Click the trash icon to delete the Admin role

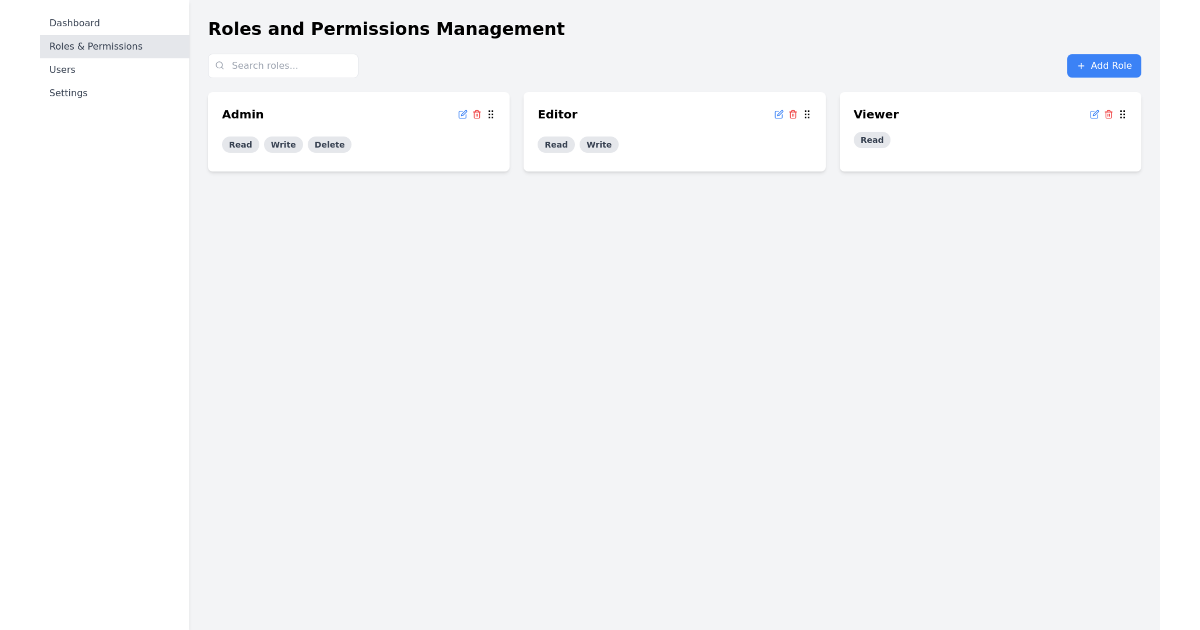[x=477, y=114]
